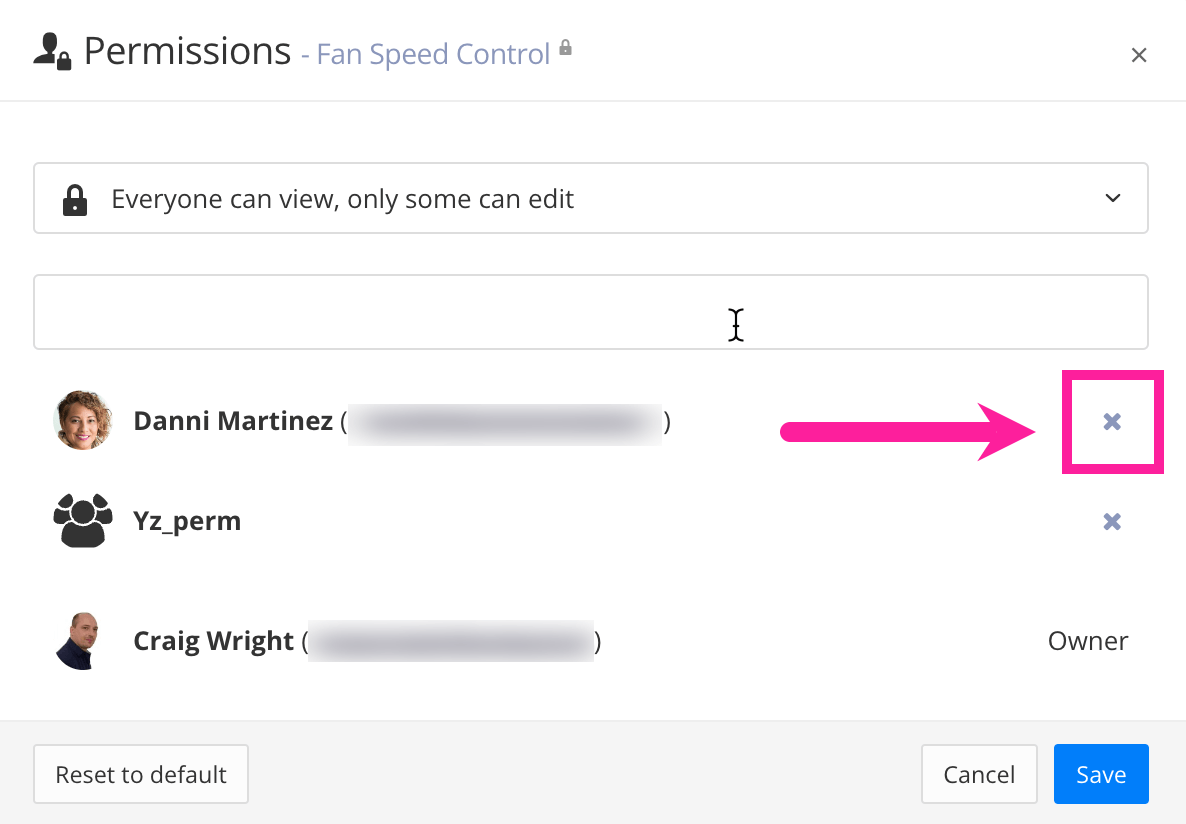Viewport: 1186px width, 824px height.
Task: Click the lock icon next to Fan Speed Control
Action: click(566, 46)
